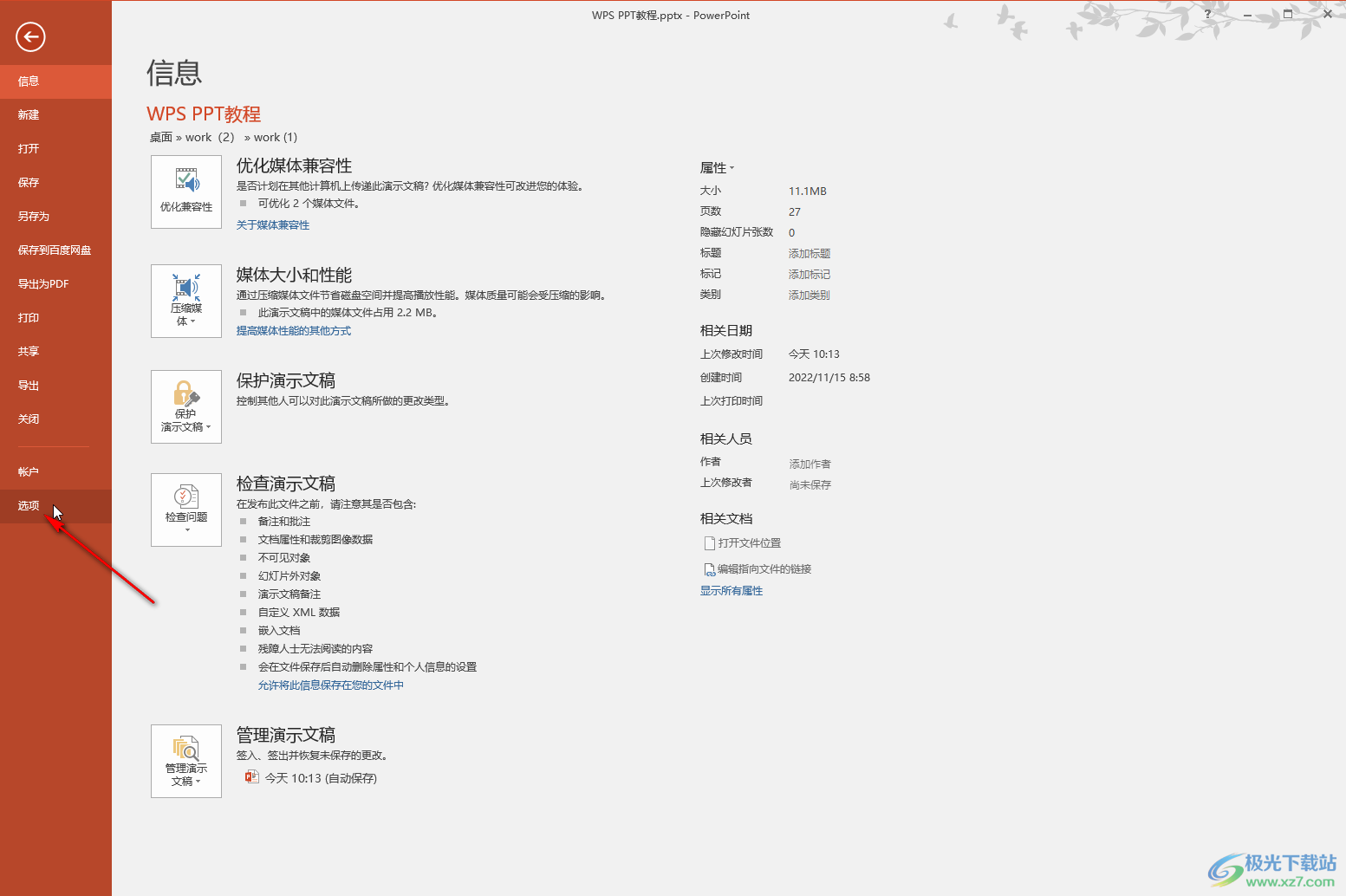This screenshot has height=896, width=1346.
Task: Click the 不可见对象 list item
Action: coord(284,558)
